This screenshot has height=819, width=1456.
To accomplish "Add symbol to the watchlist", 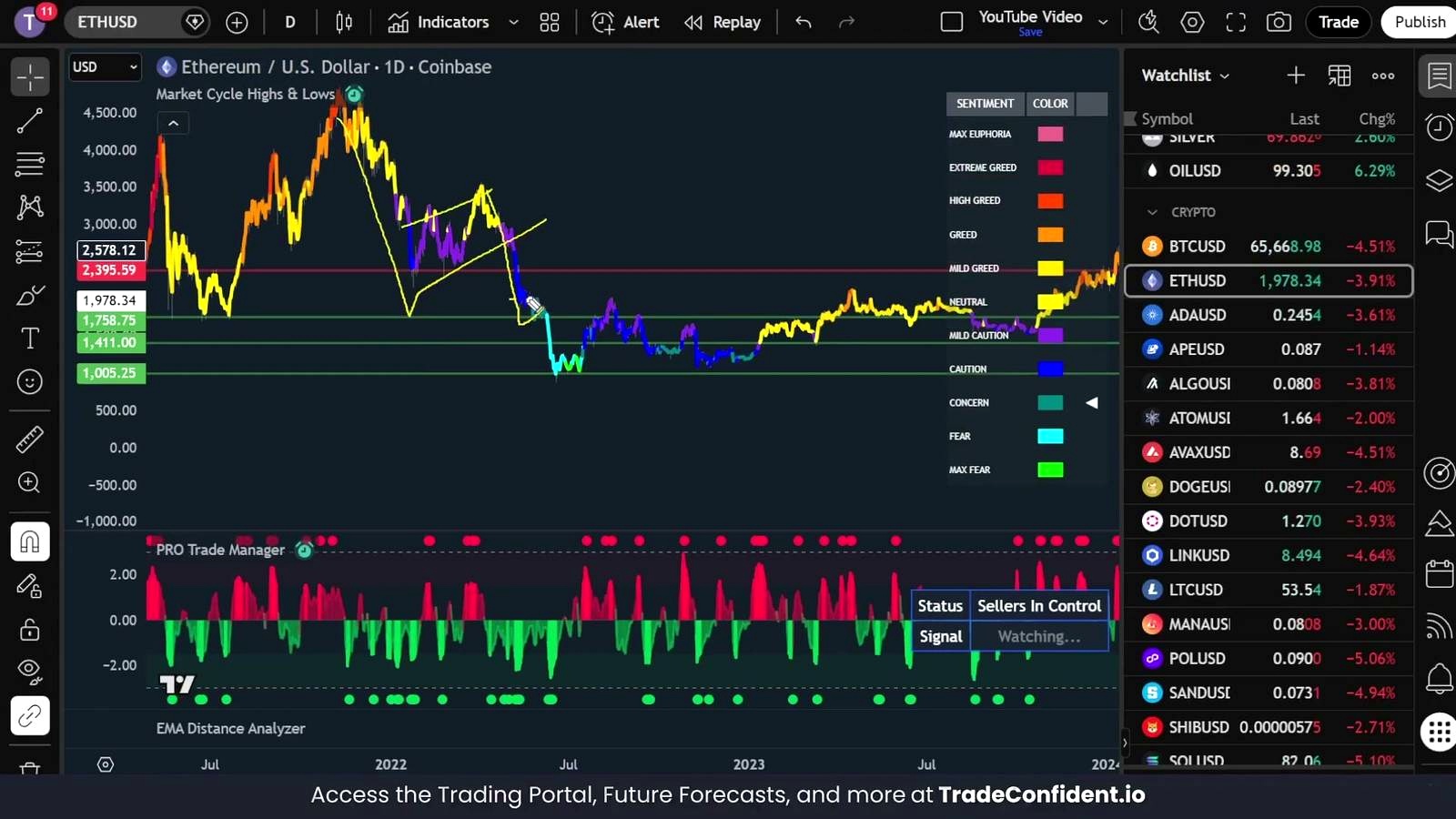I will click(x=1296, y=76).
